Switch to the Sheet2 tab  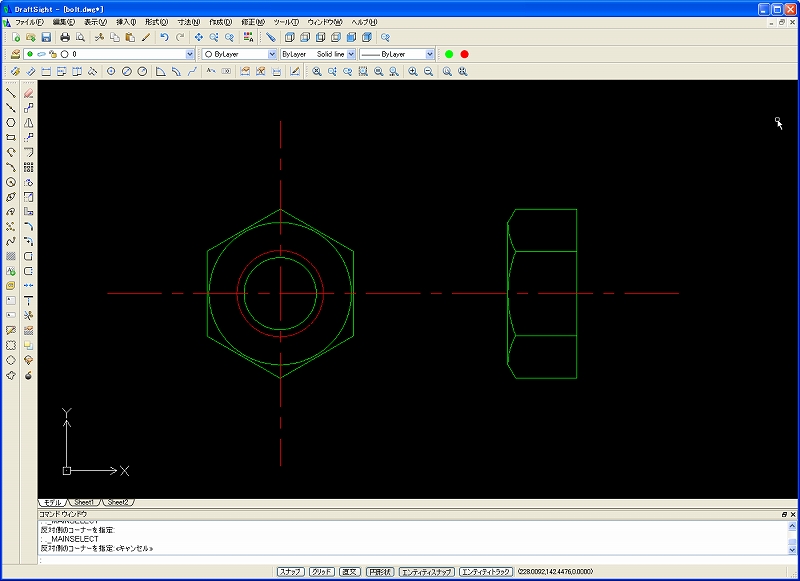click(118, 502)
